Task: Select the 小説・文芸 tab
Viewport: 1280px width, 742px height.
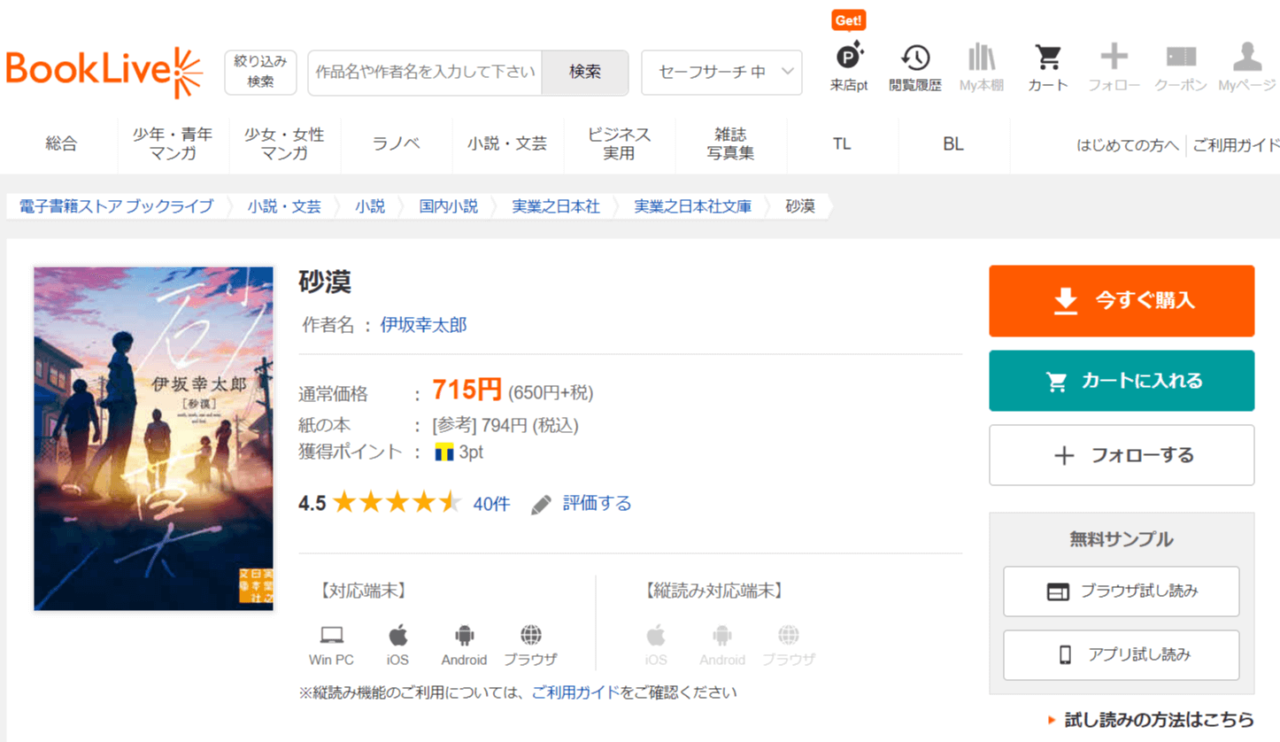Action: point(507,144)
